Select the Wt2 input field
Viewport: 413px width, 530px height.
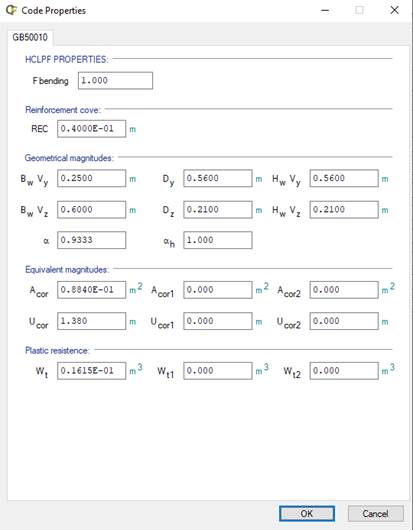coord(344,371)
